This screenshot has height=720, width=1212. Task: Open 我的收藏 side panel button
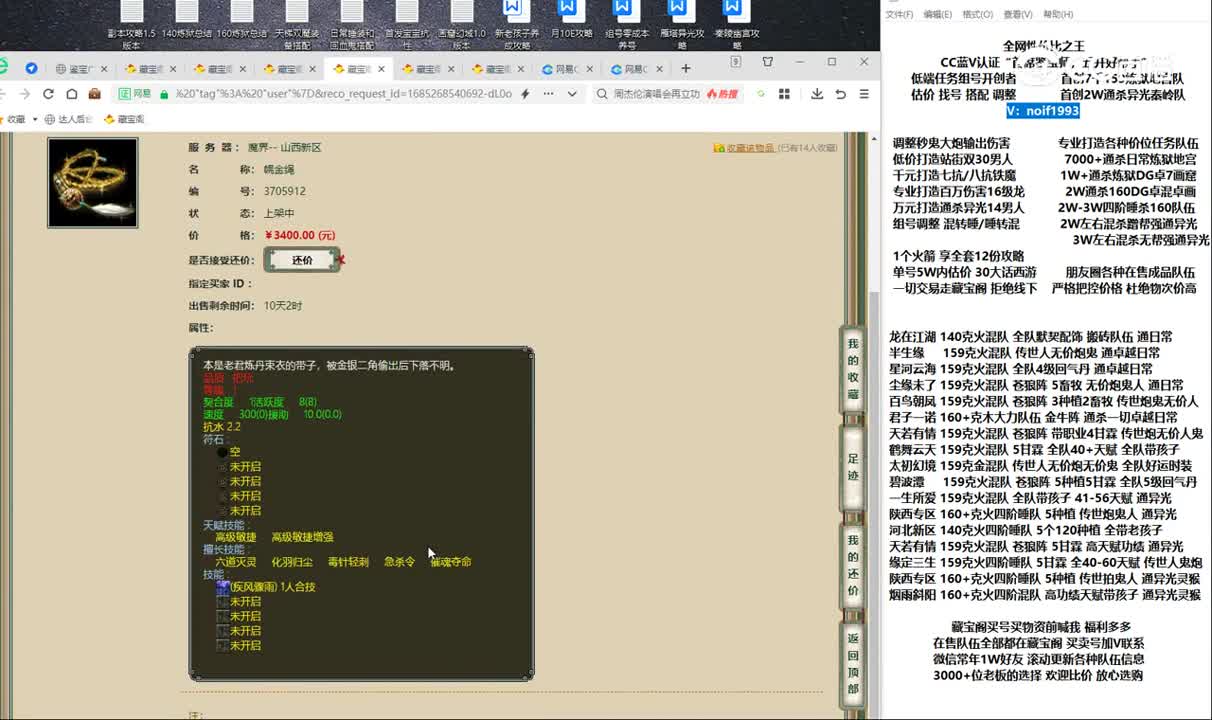coord(853,369)
